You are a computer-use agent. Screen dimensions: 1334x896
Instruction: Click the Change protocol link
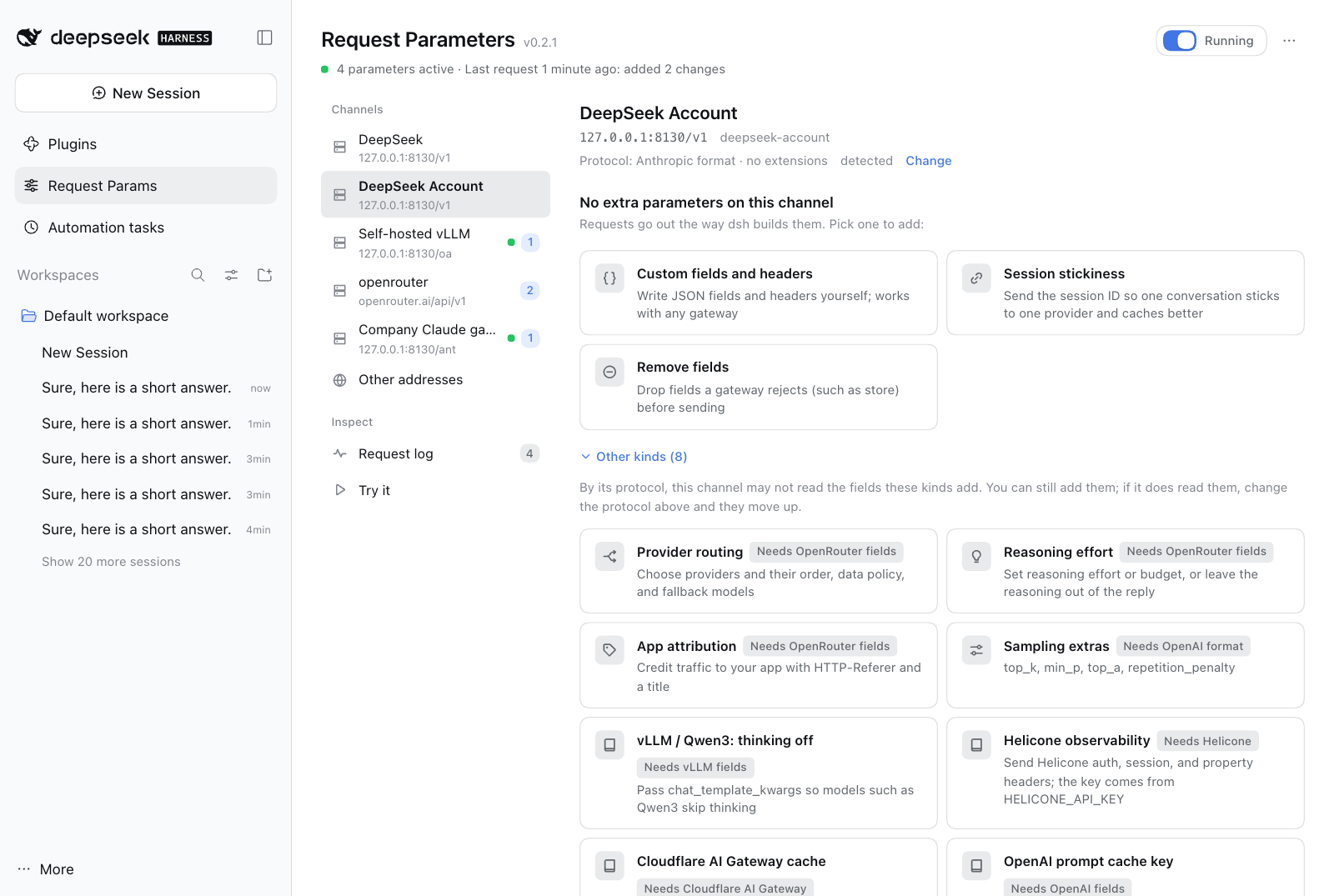tap(929, 161)
